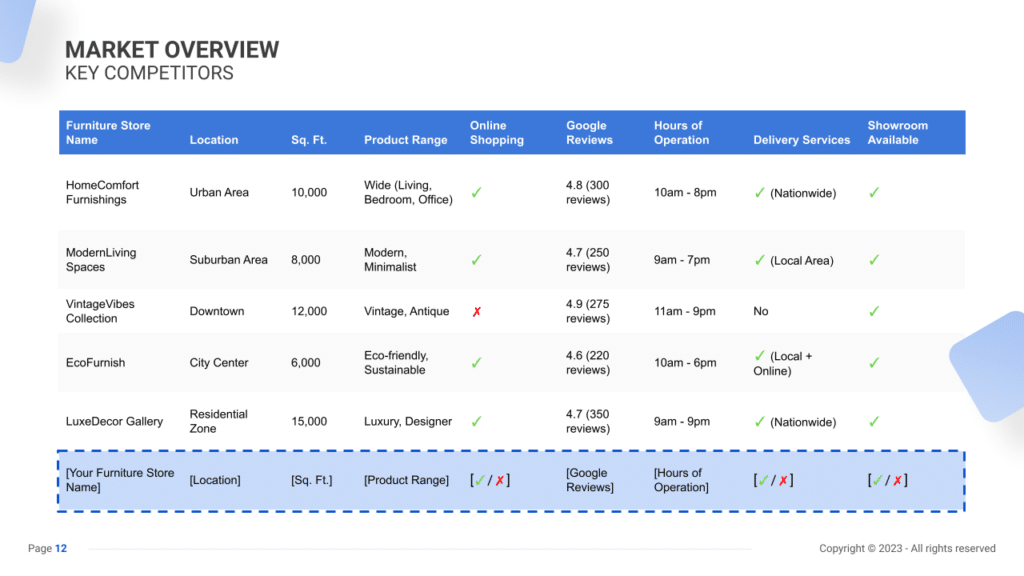Viewport: 1024px width, 576px height.
Task: Click the 'Page 12' footer label
Action: coord(47,549)
